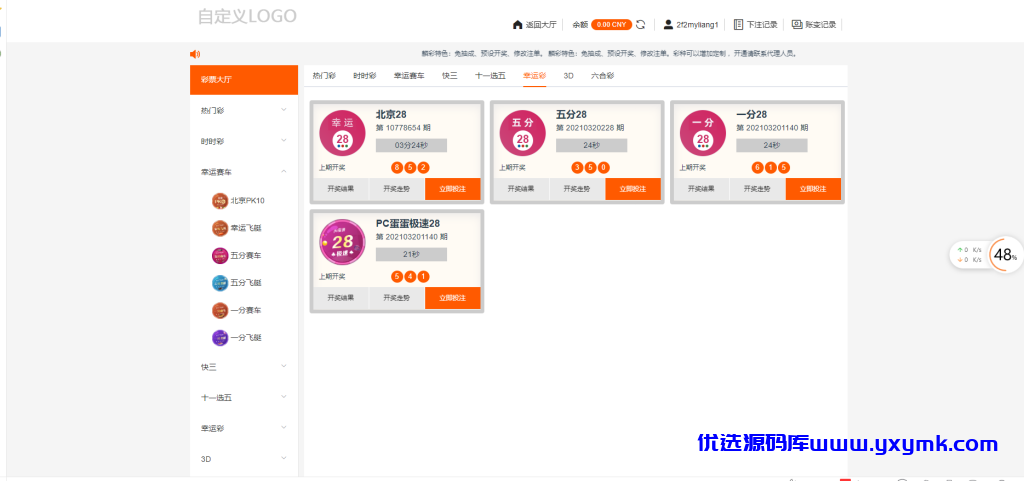Open 开奖走势 for 五分28
Image resolution: width=1024 pixels, height=481 pixels.
click(577, 189)
